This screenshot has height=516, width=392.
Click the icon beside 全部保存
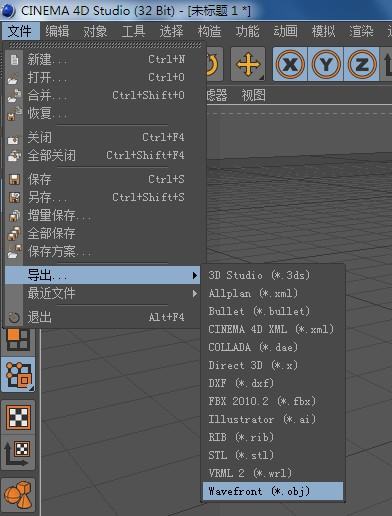[x=14, y=234]
